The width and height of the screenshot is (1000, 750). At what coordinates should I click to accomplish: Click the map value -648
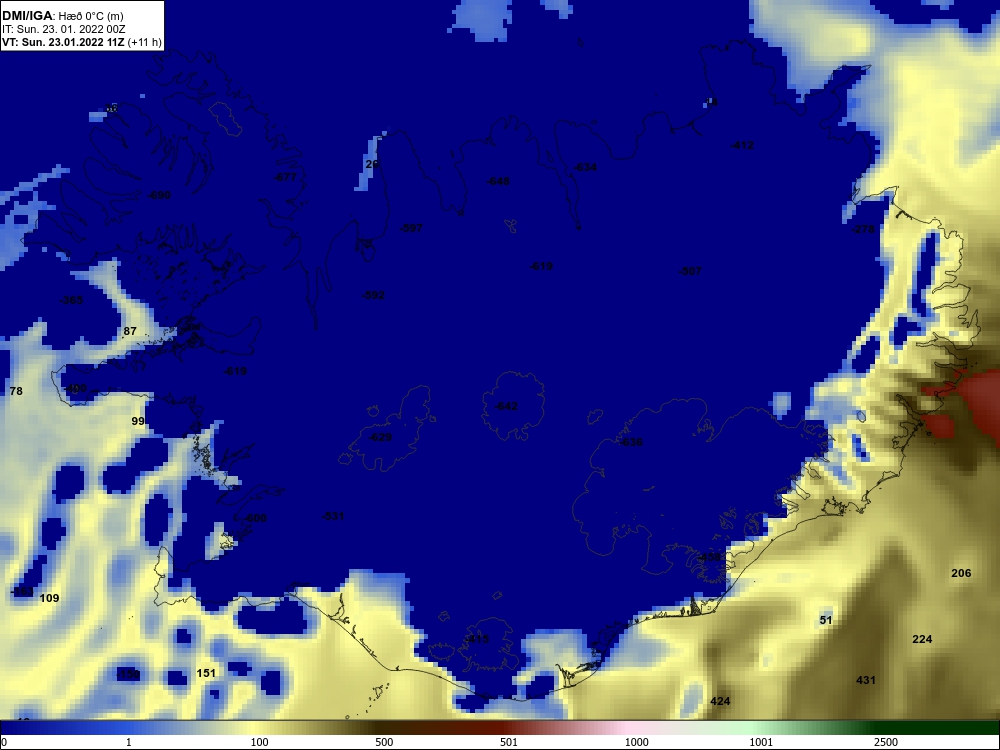tap(498, 181)
